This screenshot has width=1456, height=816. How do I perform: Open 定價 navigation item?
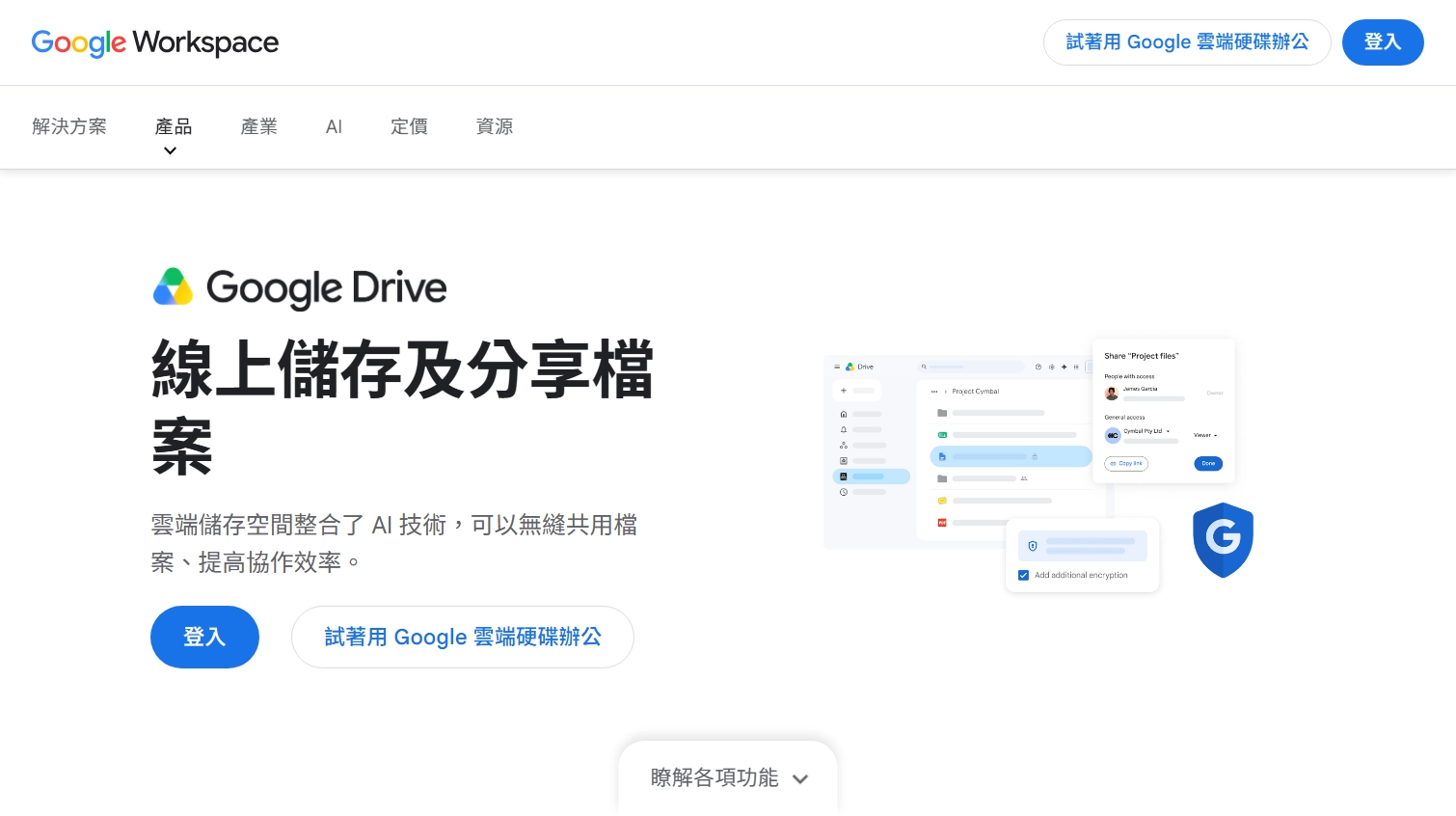[x=409, y=126]
